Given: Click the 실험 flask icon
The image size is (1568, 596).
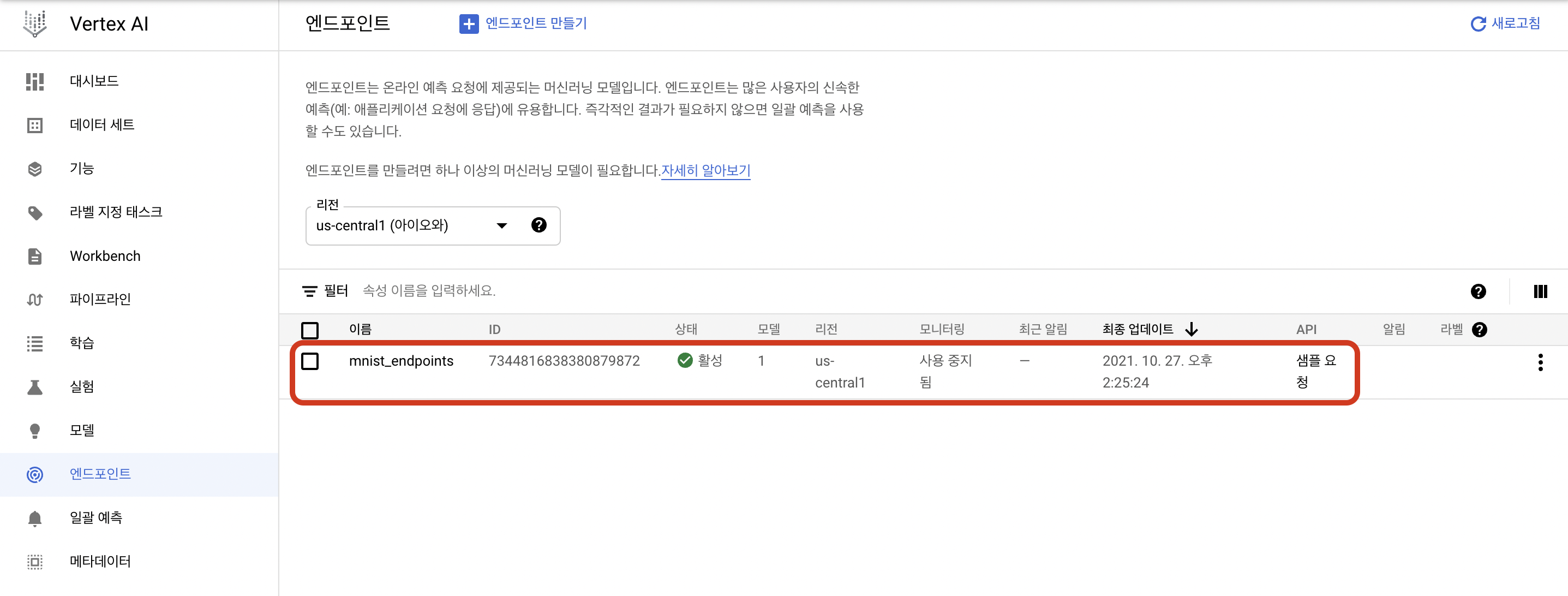Looking at the screenshot, I should tap(35, 387).
